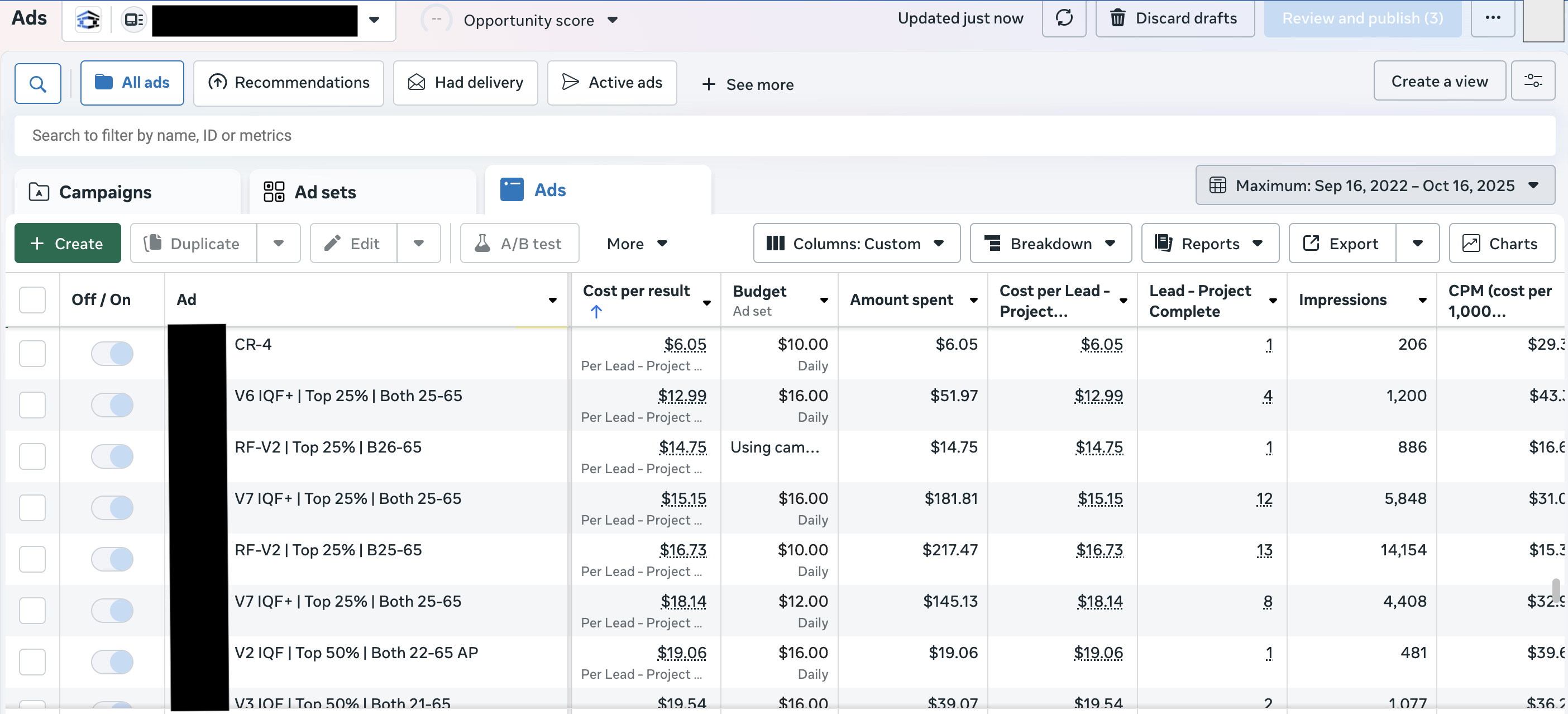This screenshot has width=1568, height=714.
Task: Switch to the Ad sets tab
Action: click(363, 192)
